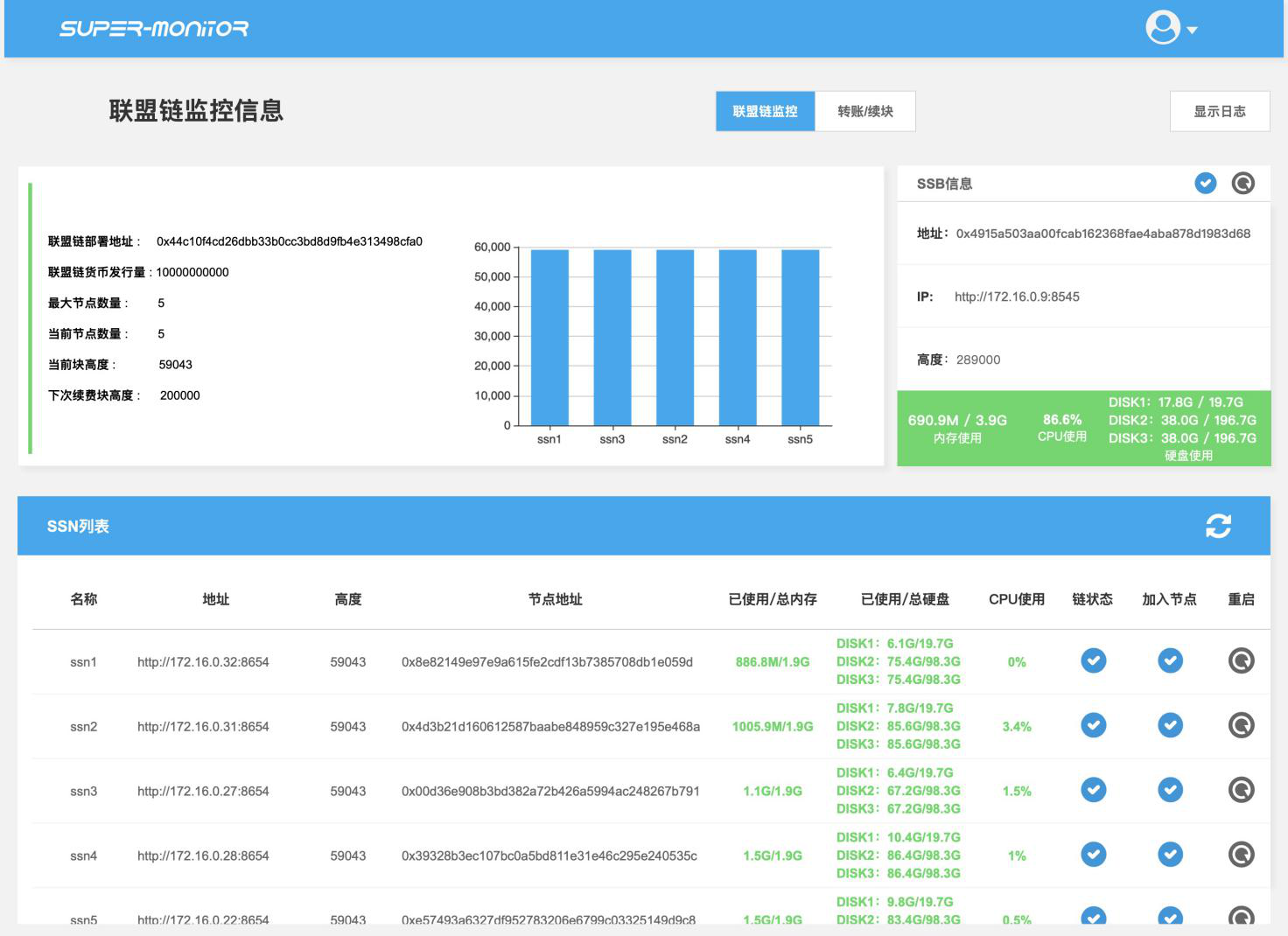Click the refresh icon in SSN列表 header

1218,526
